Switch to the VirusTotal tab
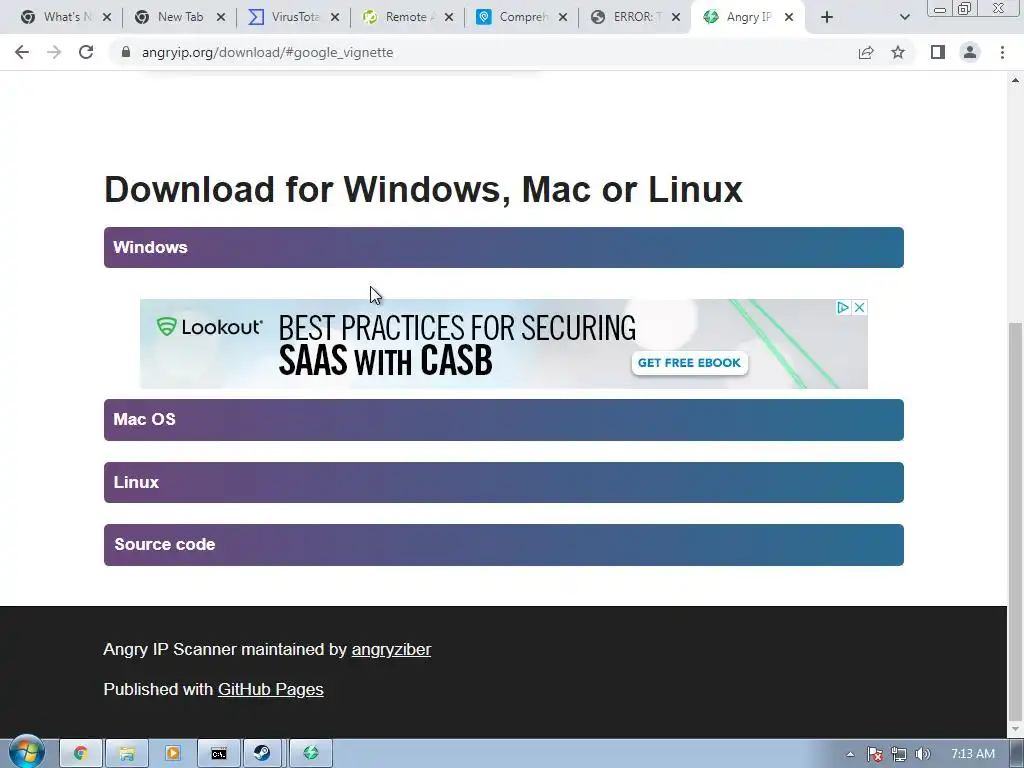 coord(291,17)
